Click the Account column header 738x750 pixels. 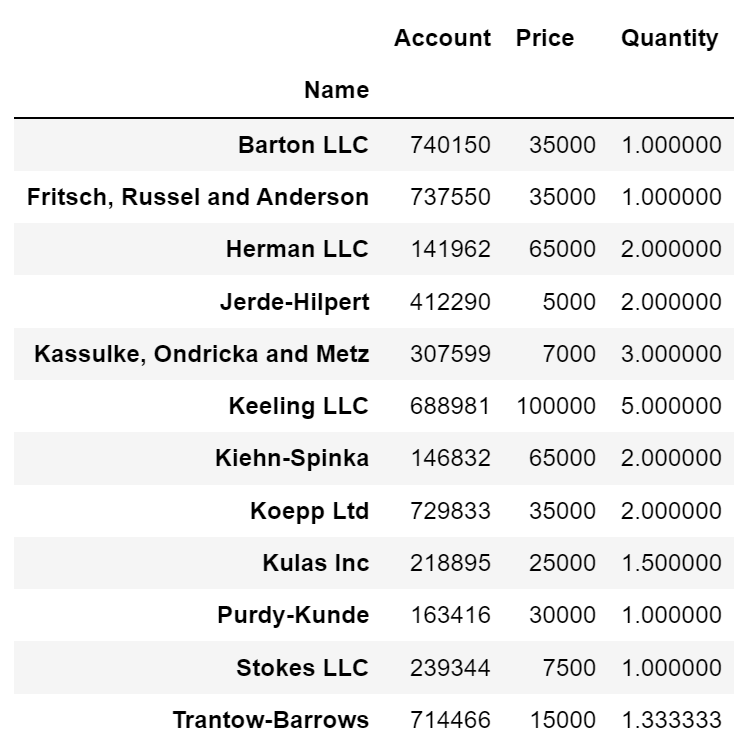[442, 38]
